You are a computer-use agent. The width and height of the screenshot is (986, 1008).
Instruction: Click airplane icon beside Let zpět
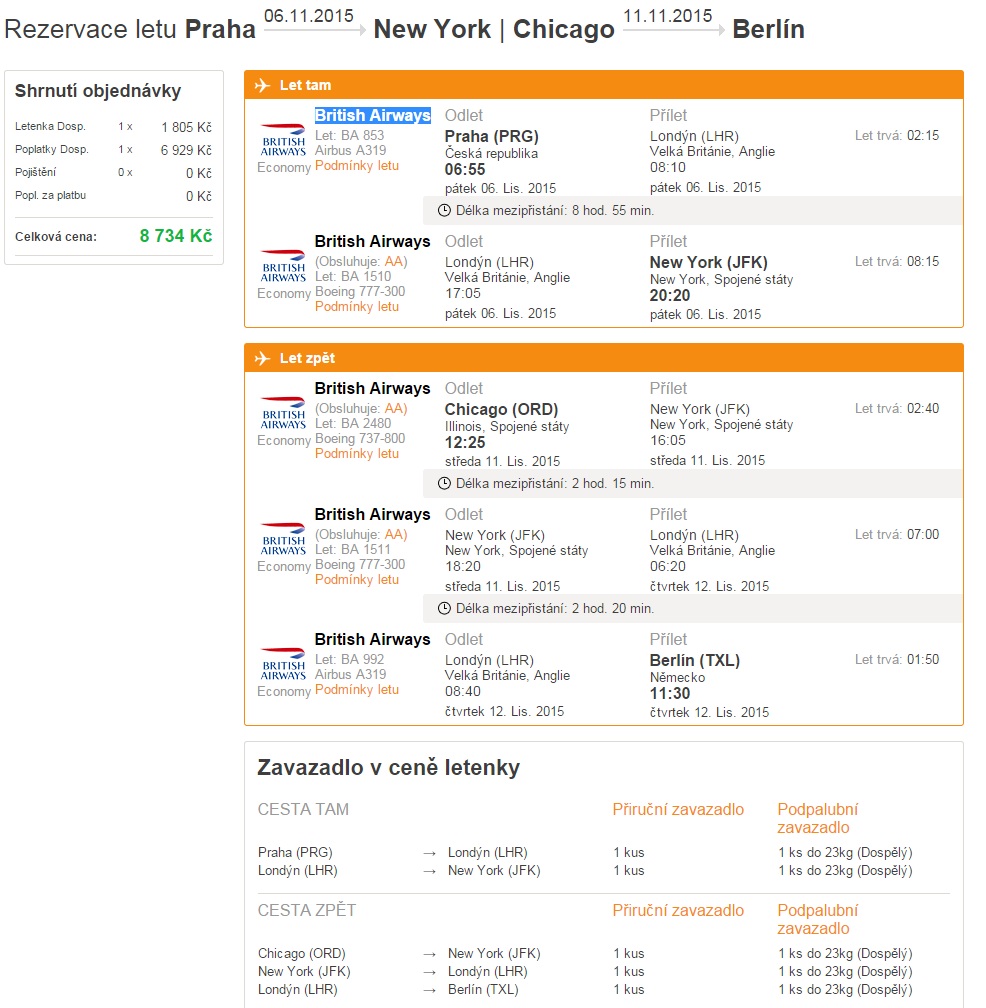262,358
